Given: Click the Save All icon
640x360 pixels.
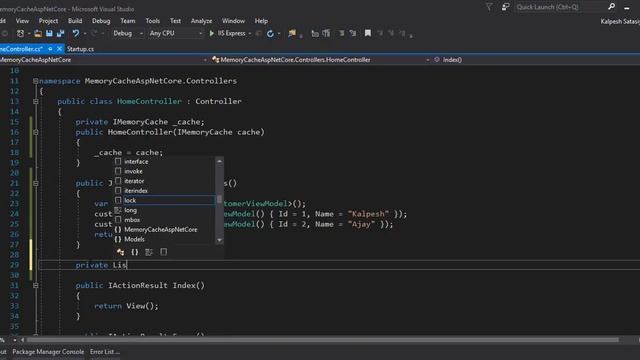Looking at the screenshot, I should click(x=60, y=33).
